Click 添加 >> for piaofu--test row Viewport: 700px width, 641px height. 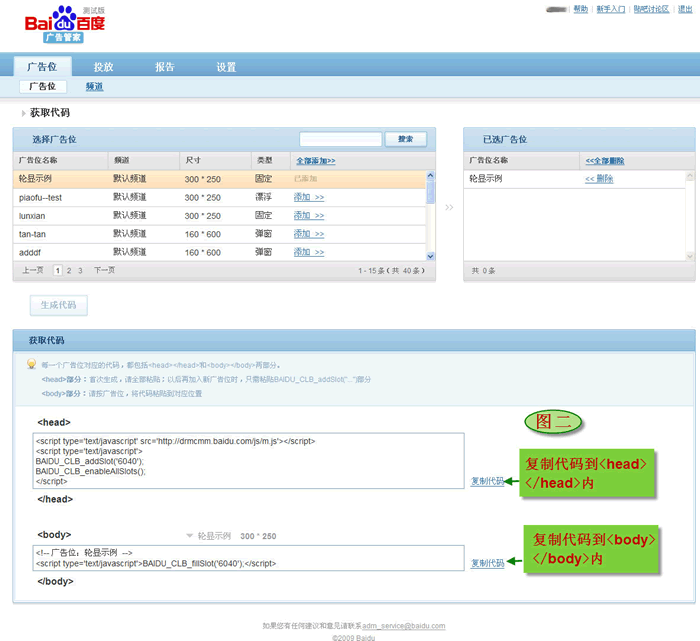coord(309,197)
